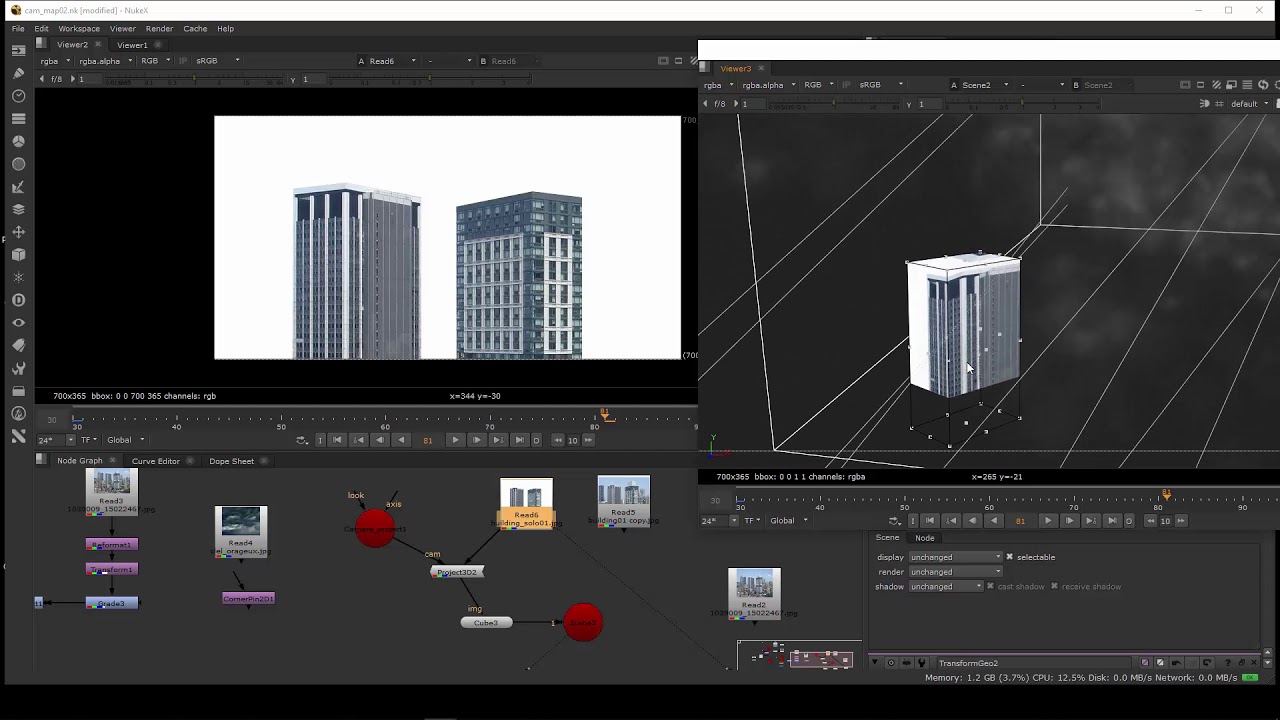
Task: Open the Channel nodes toolbar icon
Action: point(18,119)
